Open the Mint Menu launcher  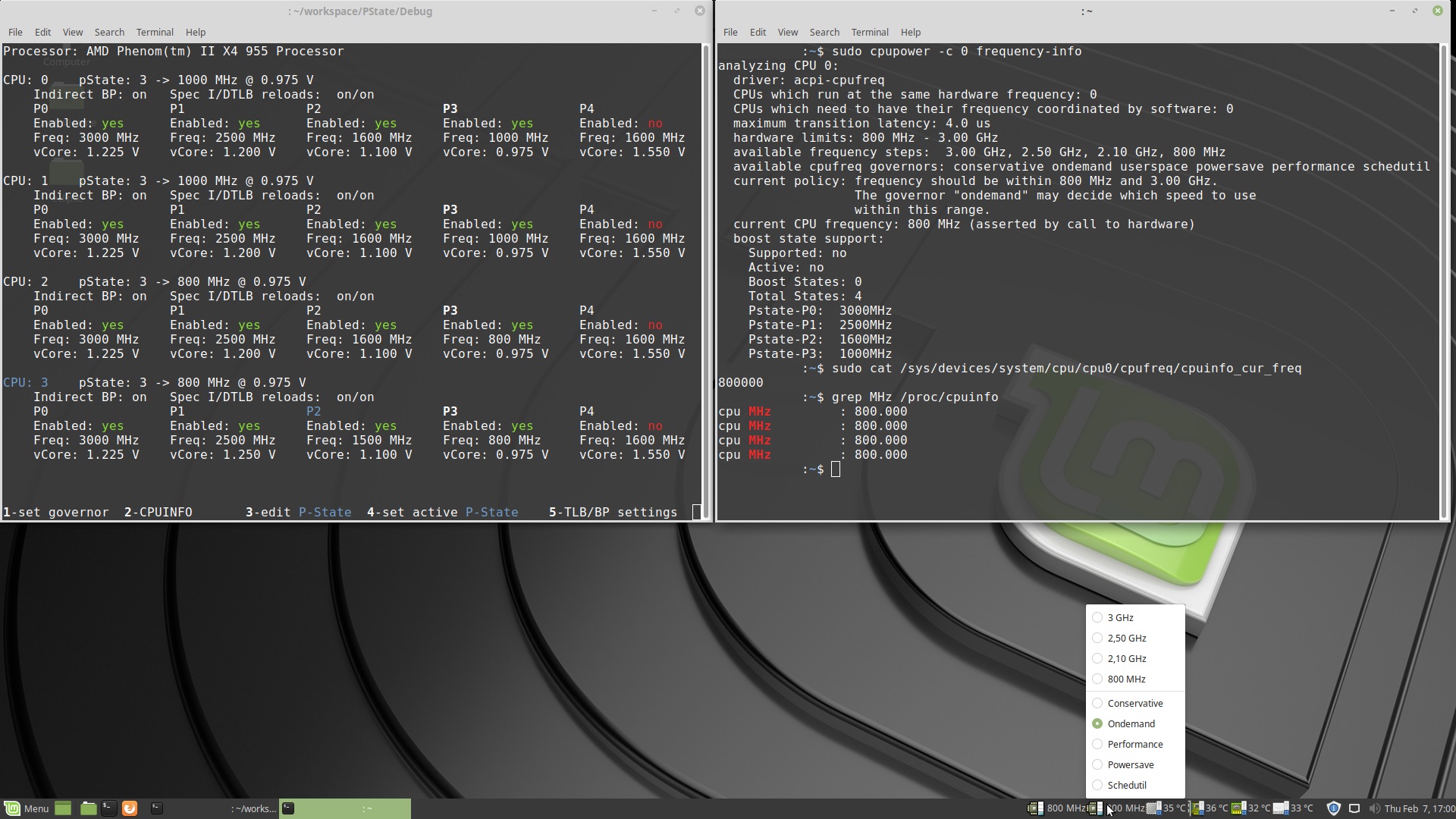click(27, 808)
